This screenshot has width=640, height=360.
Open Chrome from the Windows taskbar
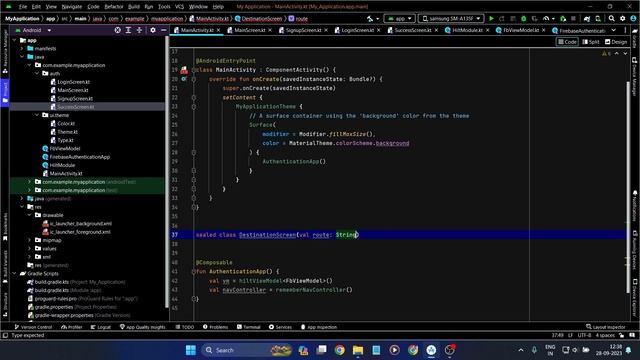(339, 350)
